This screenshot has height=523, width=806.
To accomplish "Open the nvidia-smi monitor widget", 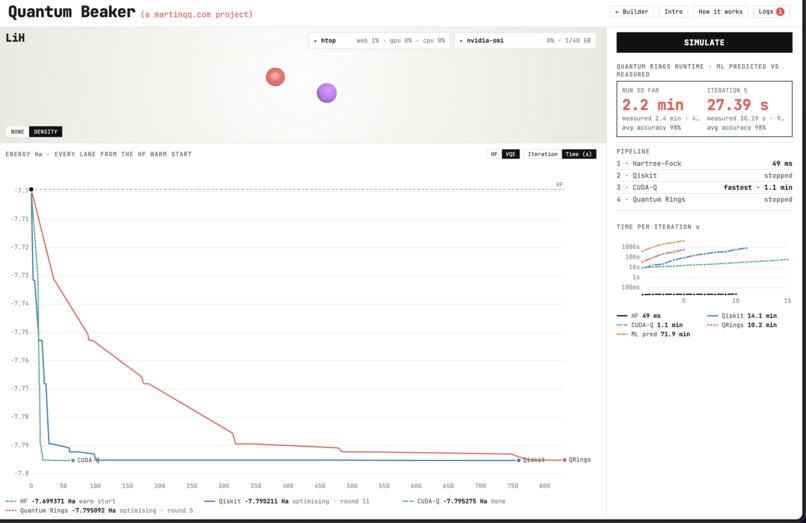I will pyautogui.click(x=525, y=40).
